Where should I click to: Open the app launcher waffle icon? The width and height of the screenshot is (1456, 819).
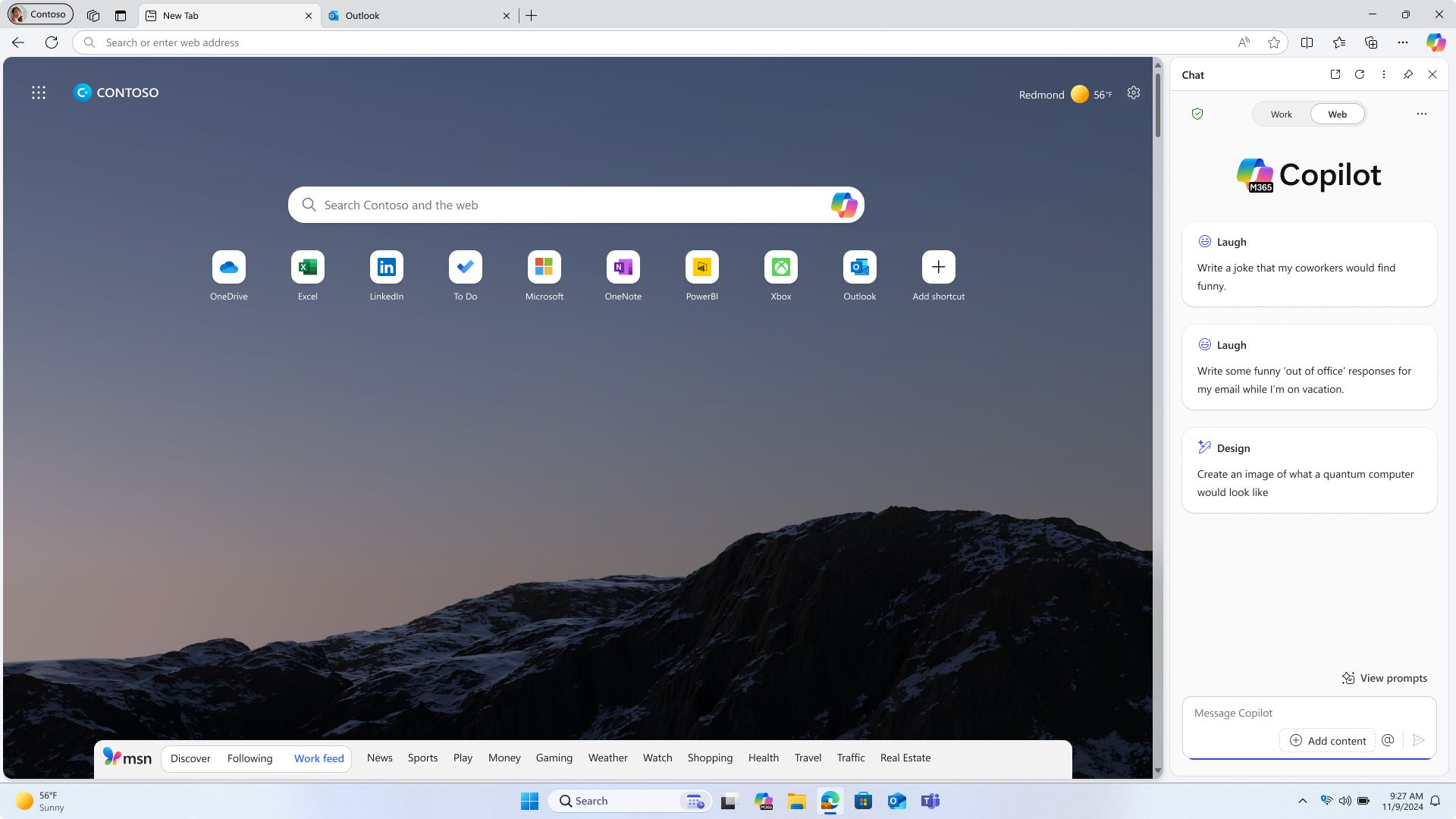coord(38,92)
